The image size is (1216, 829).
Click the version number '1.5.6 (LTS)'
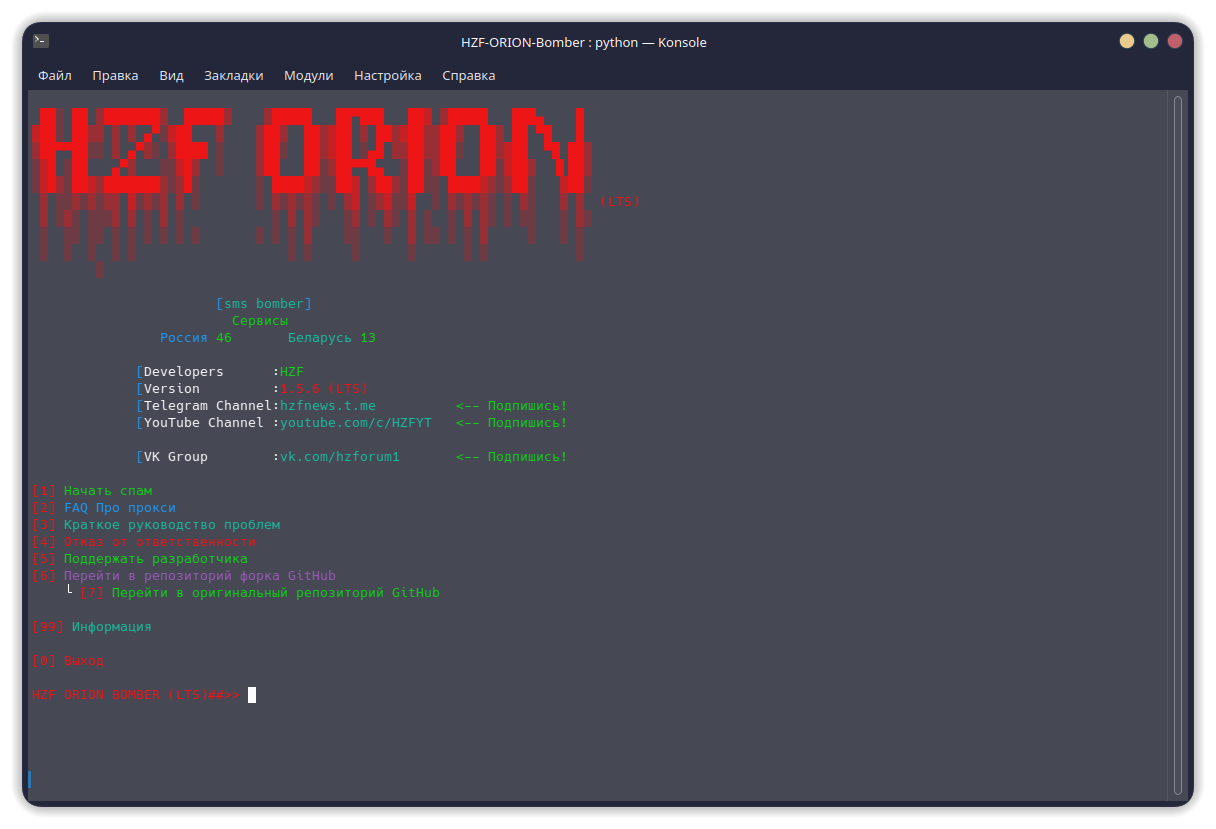(324, 388)
